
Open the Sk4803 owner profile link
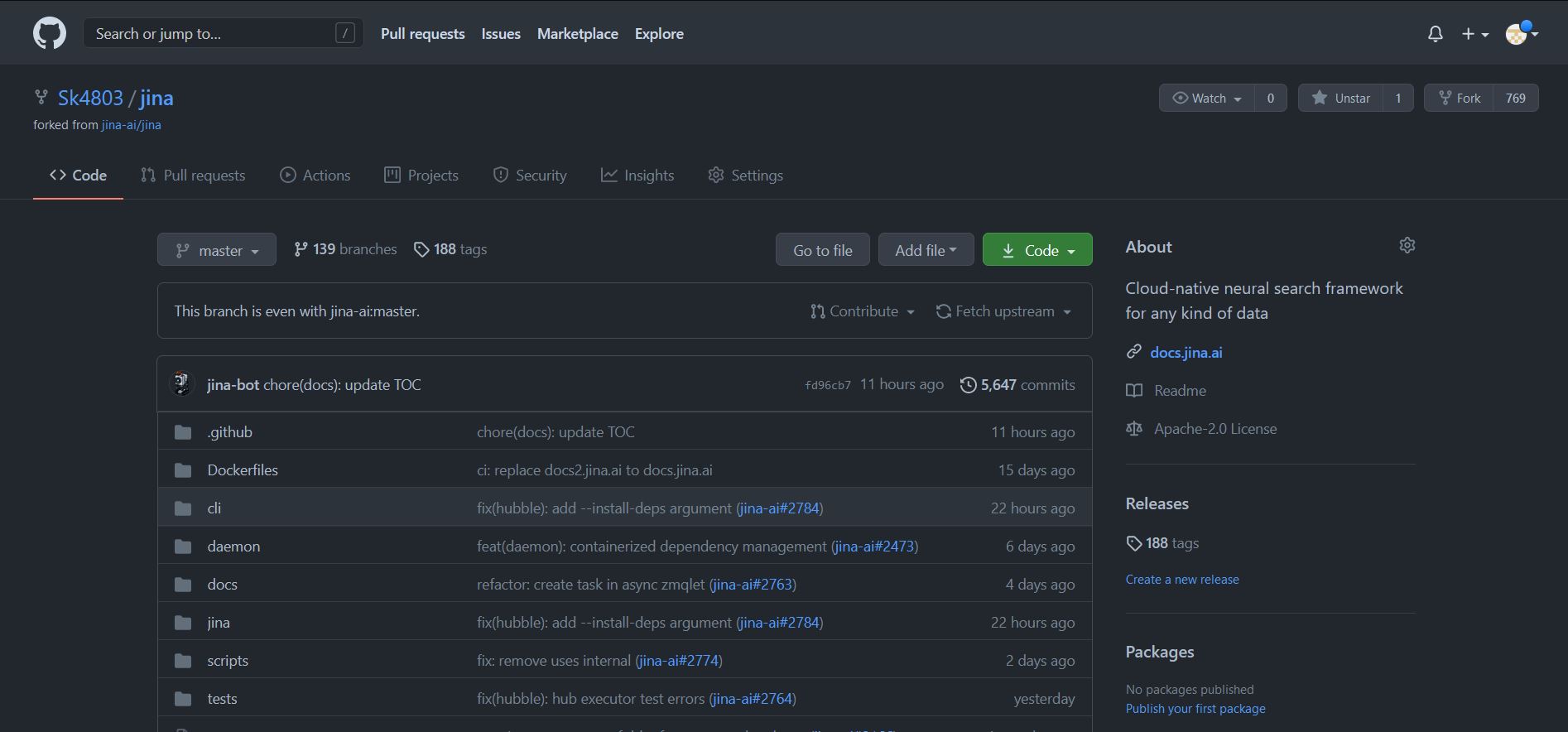[90, 98]
